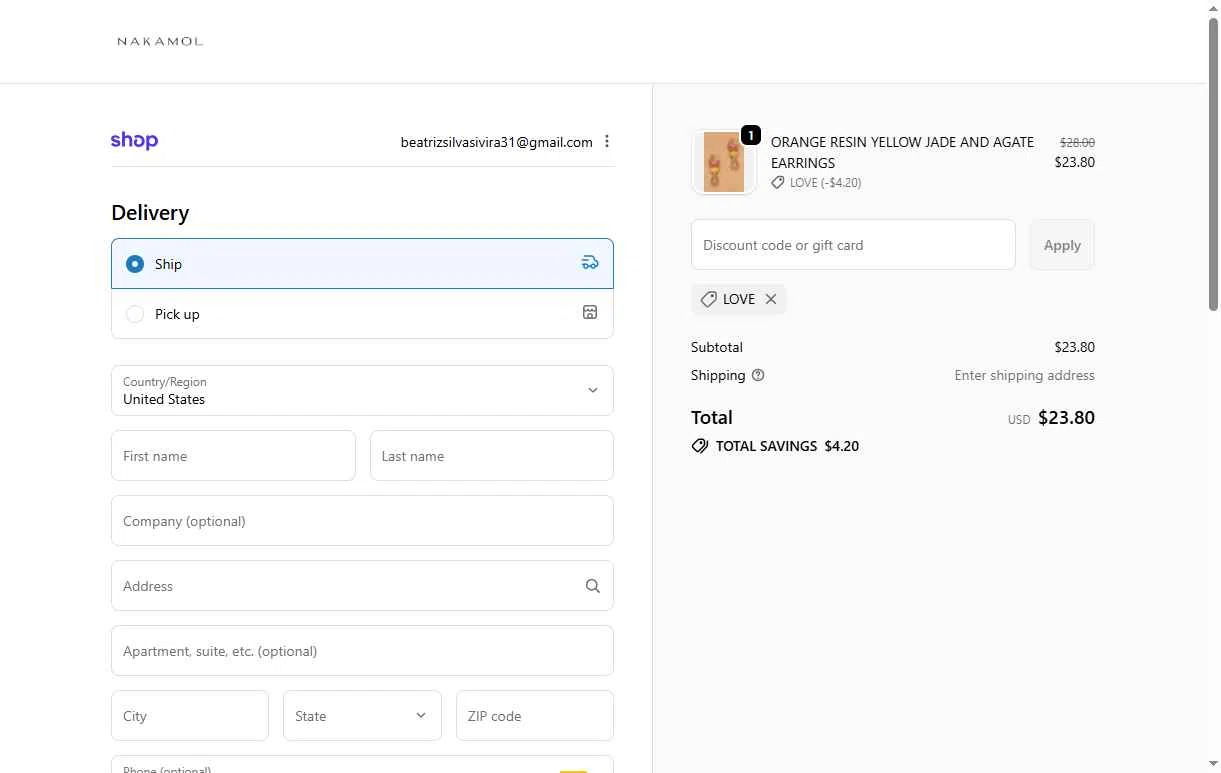
Task: Click the NAKAMOL store logo
Action: point(160,41)
